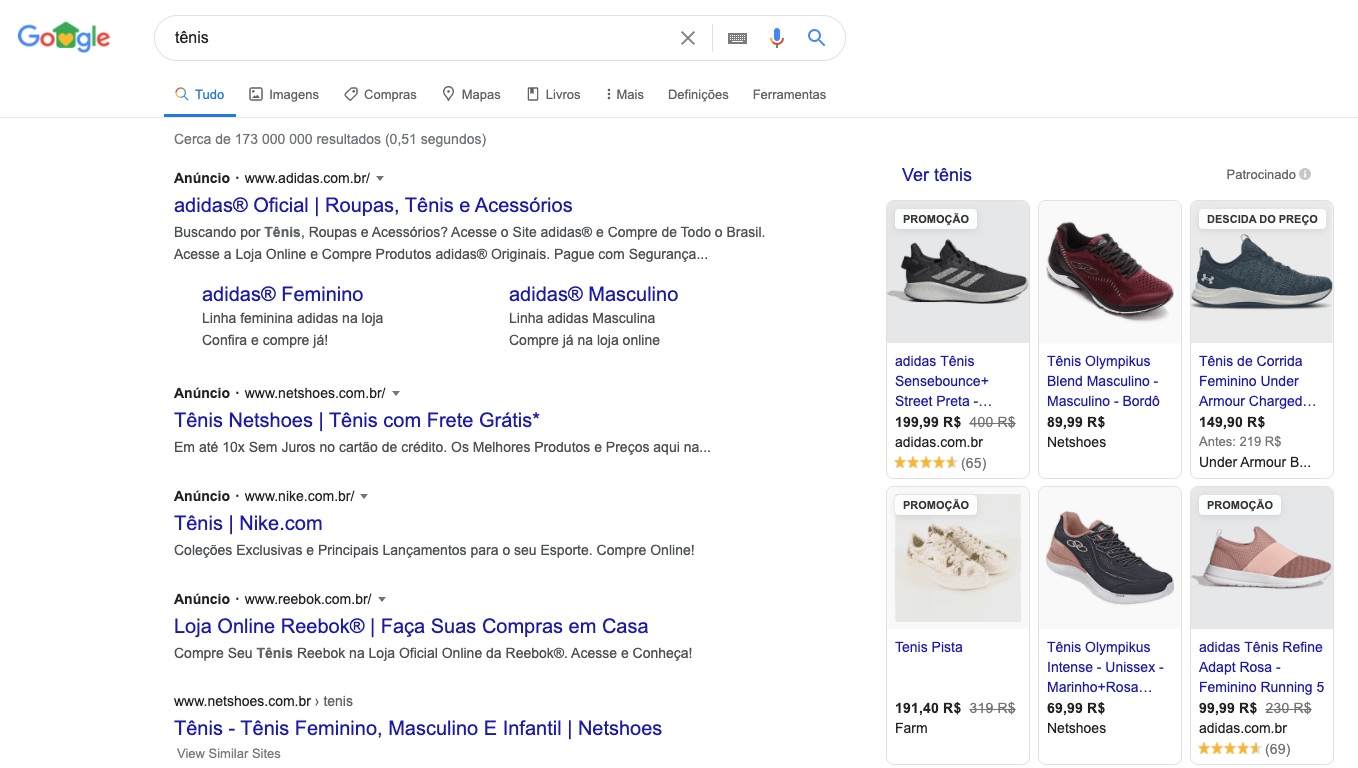The image size is (1358, 768).
Task: Click the Ferramentas option
Action: pyautogui.click(x=789, y=94)
